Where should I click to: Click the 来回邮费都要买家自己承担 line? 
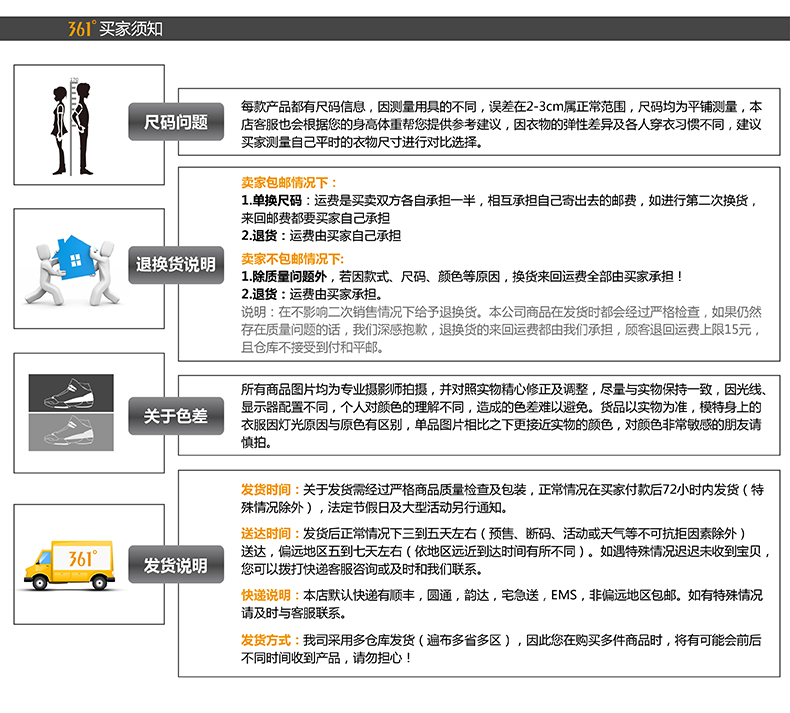pos(315,218)
